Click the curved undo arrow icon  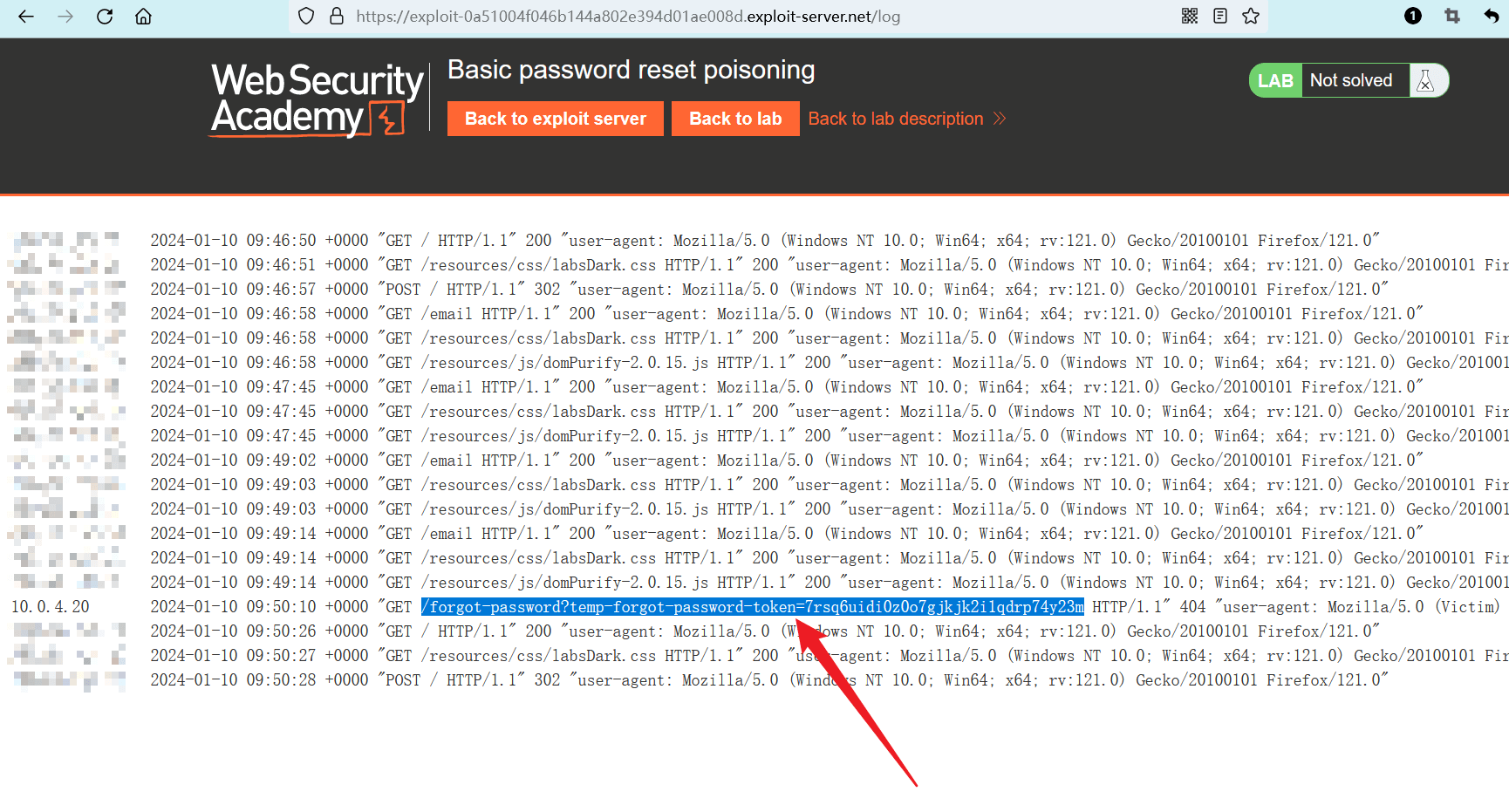[x=1491, y=17]
